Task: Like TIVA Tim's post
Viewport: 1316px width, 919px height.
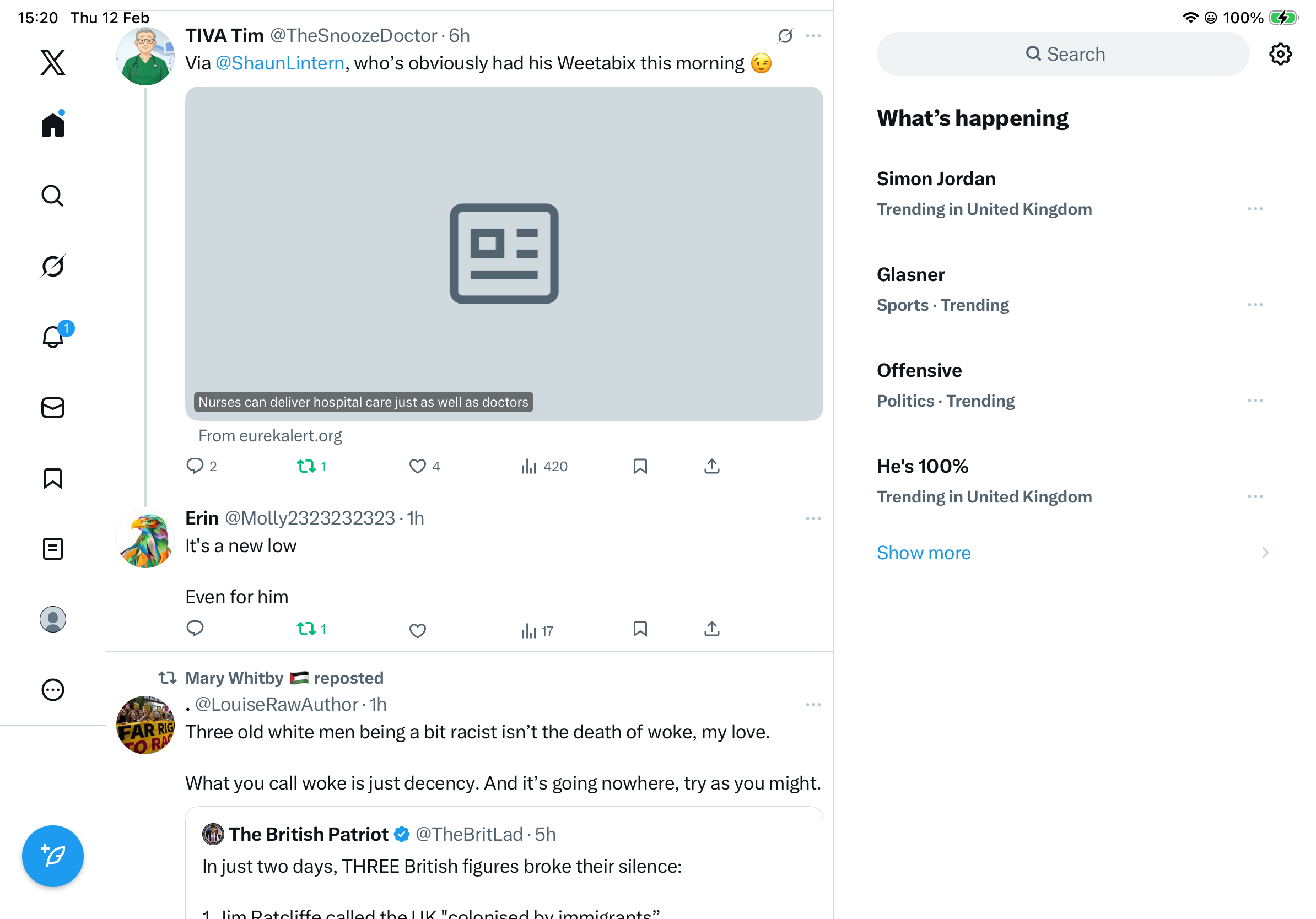Action: [418, 466]
